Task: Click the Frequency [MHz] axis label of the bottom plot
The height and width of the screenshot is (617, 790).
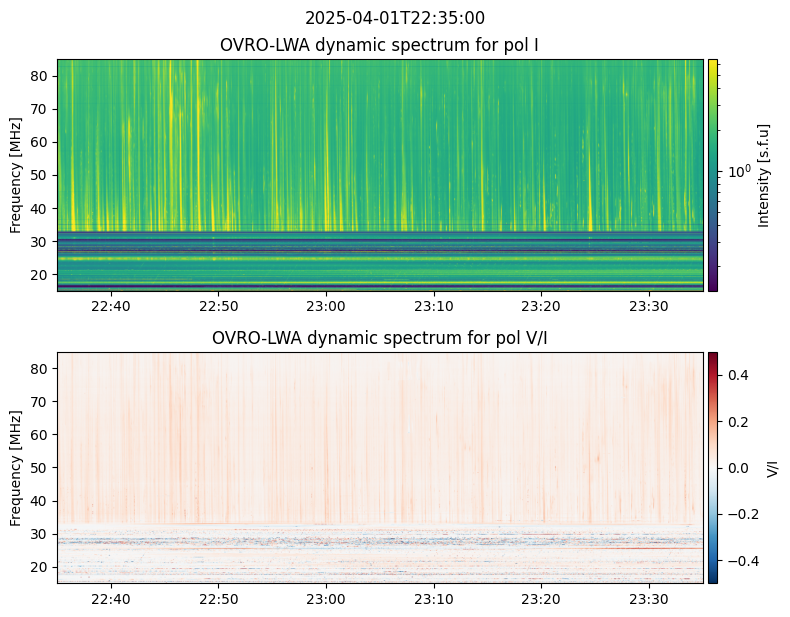Action: [x=16, y=468]
